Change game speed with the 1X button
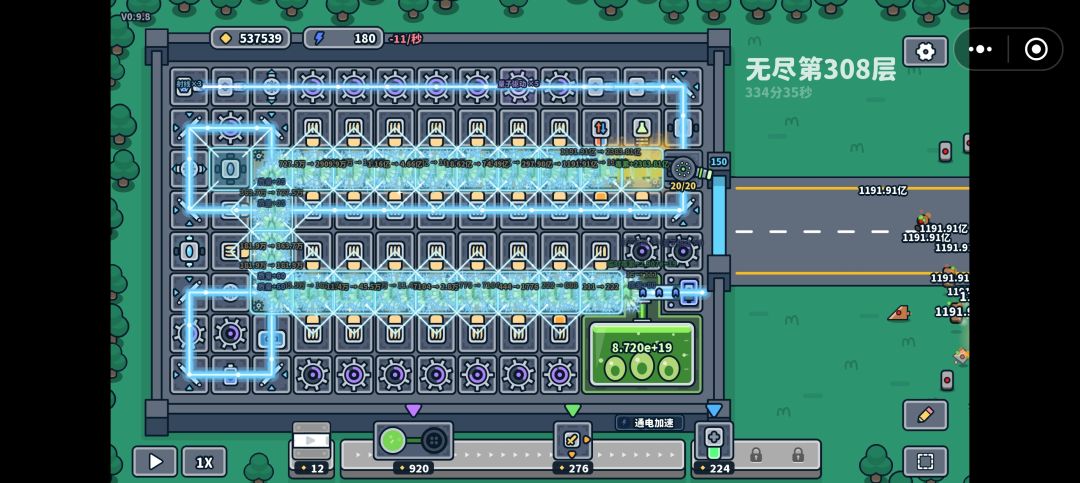 pos(204,462)
